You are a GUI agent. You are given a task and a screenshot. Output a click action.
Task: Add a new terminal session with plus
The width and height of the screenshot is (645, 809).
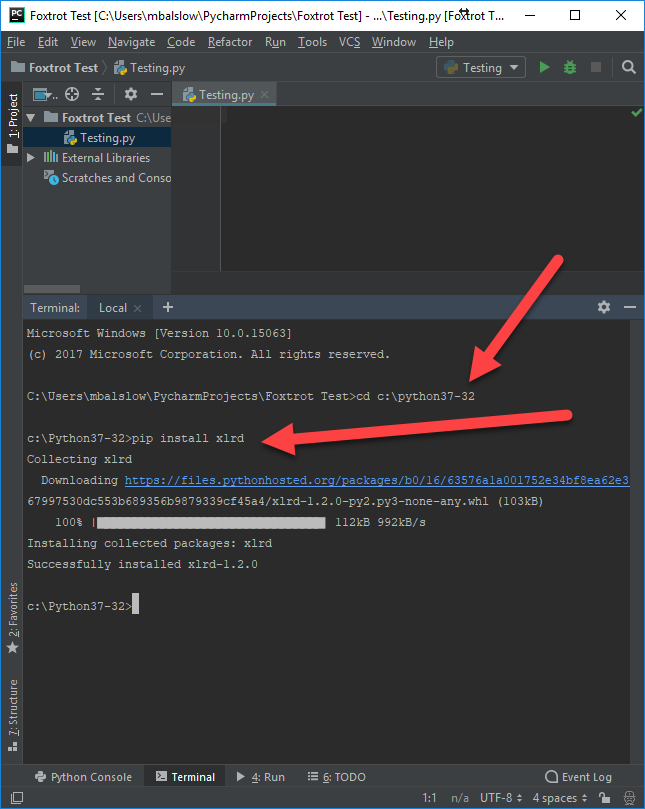pyautogui.click(x=168, y=308)
